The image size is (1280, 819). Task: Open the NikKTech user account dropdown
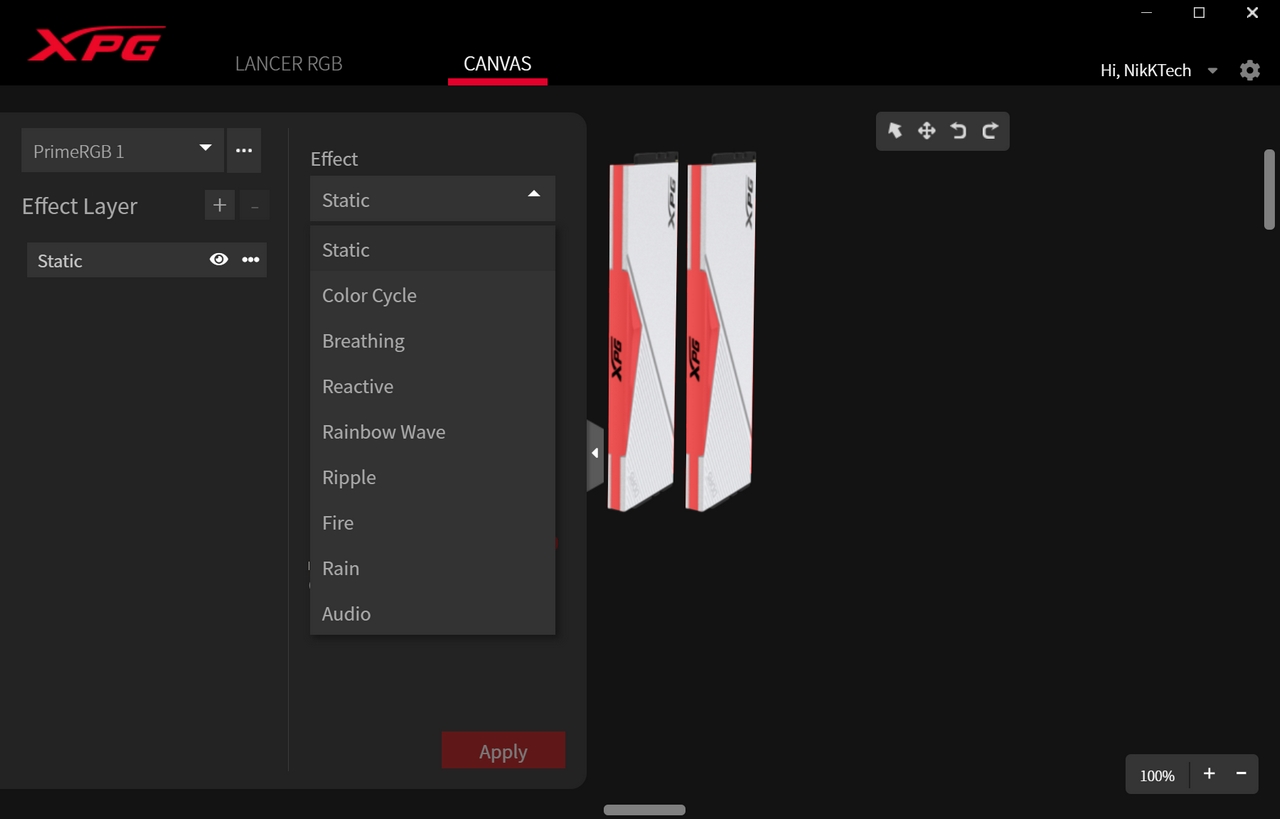(1213, 71)
